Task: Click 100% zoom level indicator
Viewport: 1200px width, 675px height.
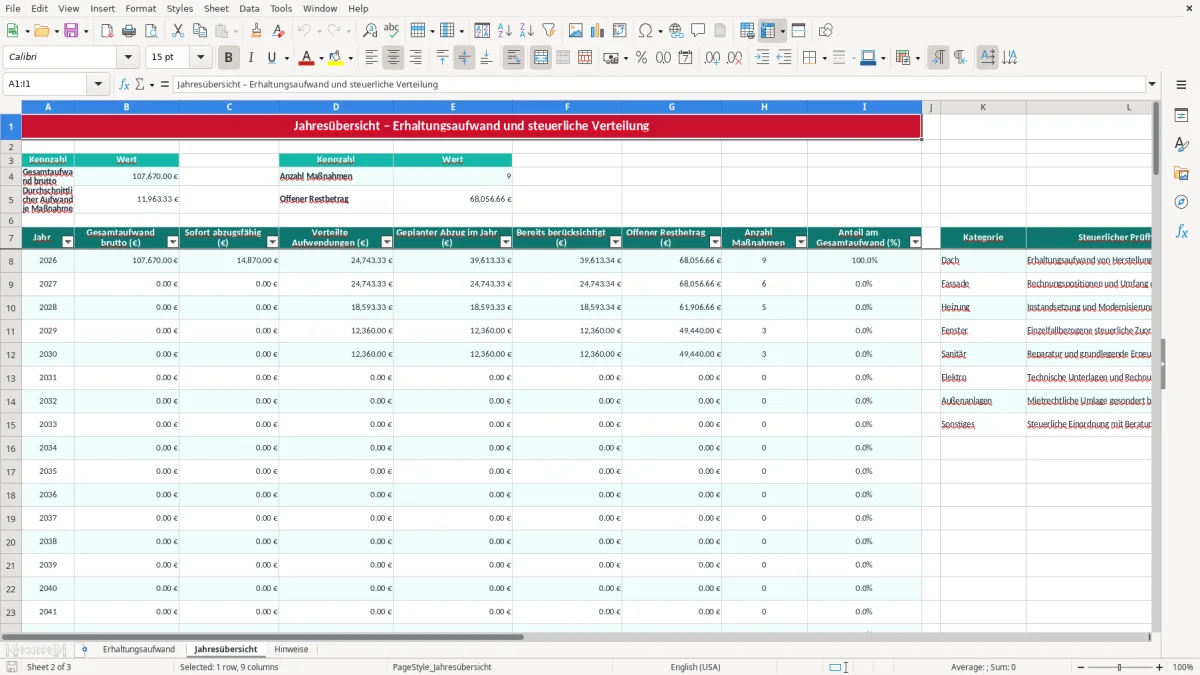Action: click(1182, 667)
